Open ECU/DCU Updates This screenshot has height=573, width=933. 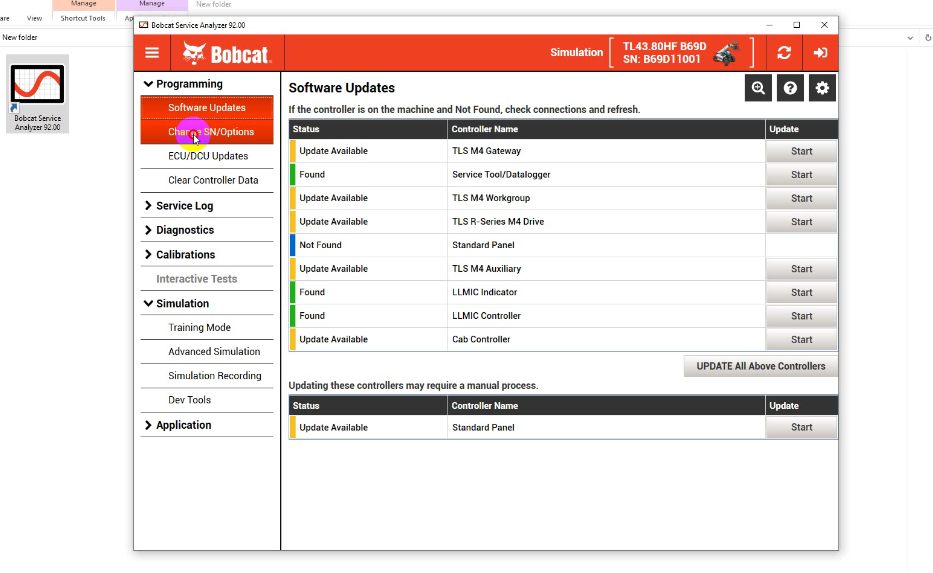pyautogui.click(x=206, y=156)
